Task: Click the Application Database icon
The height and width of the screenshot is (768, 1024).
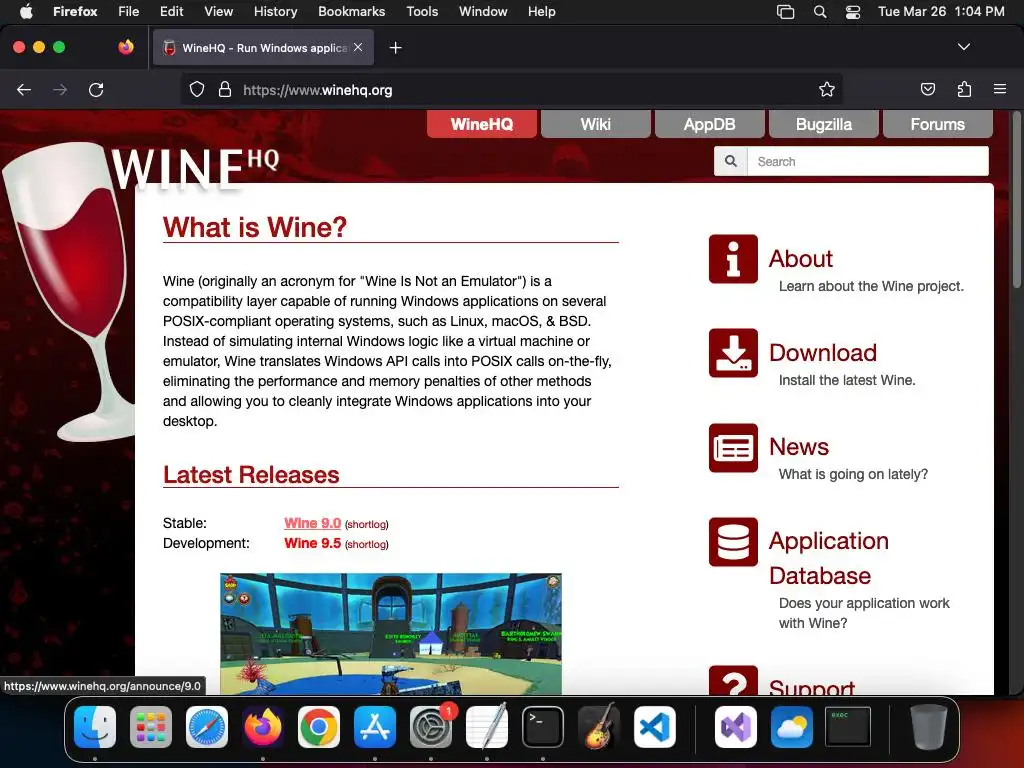Action: [733, 542]
